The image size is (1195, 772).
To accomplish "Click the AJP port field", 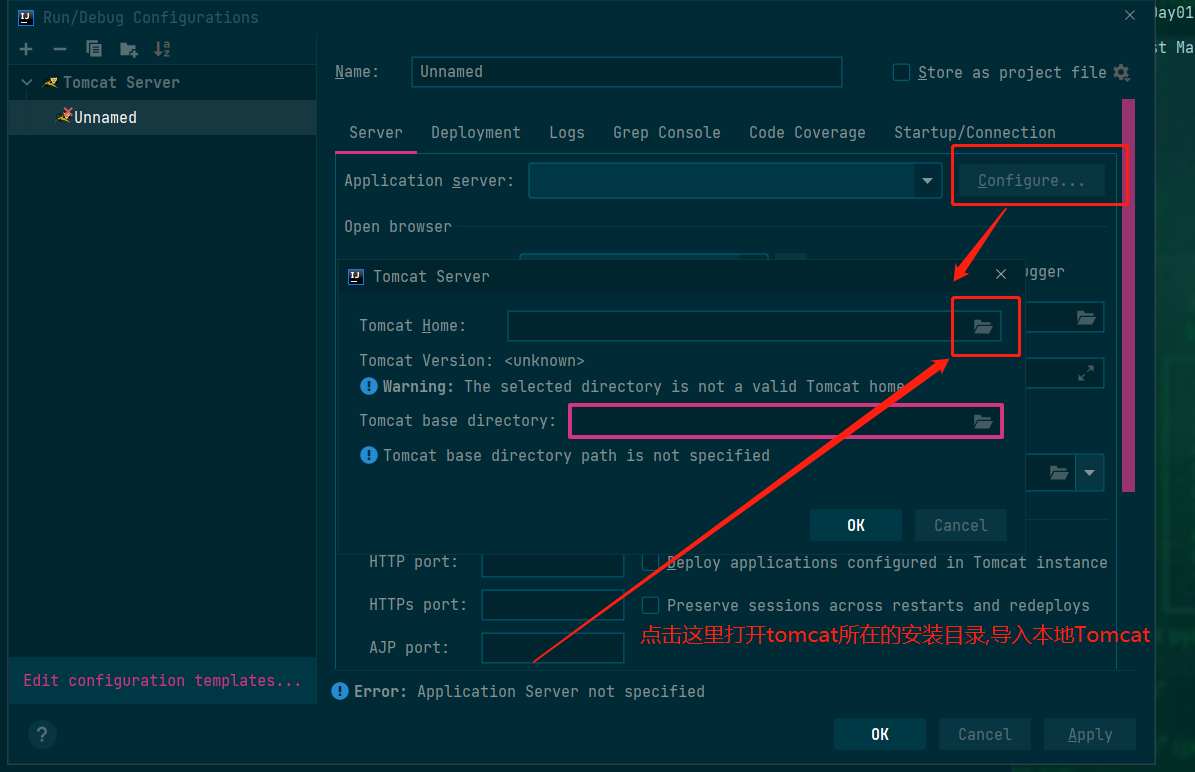I will [553, 648].
